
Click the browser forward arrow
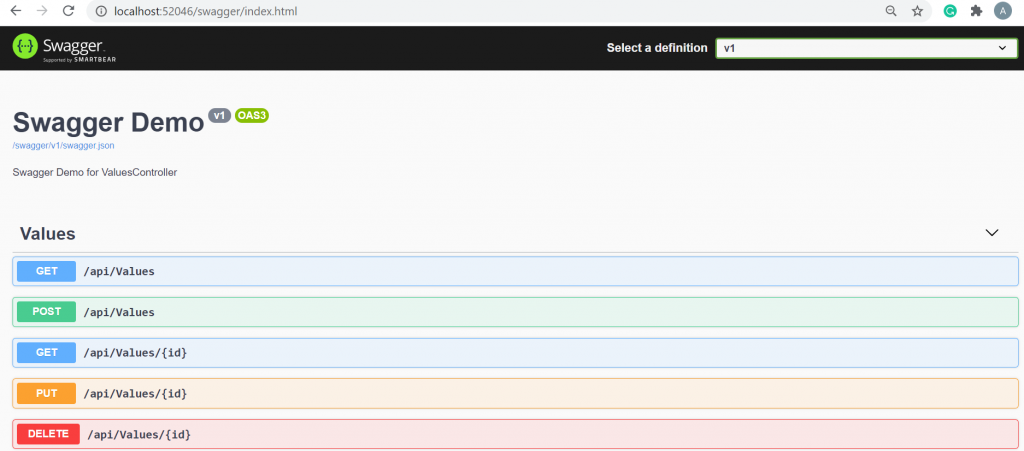pos(42,11)
